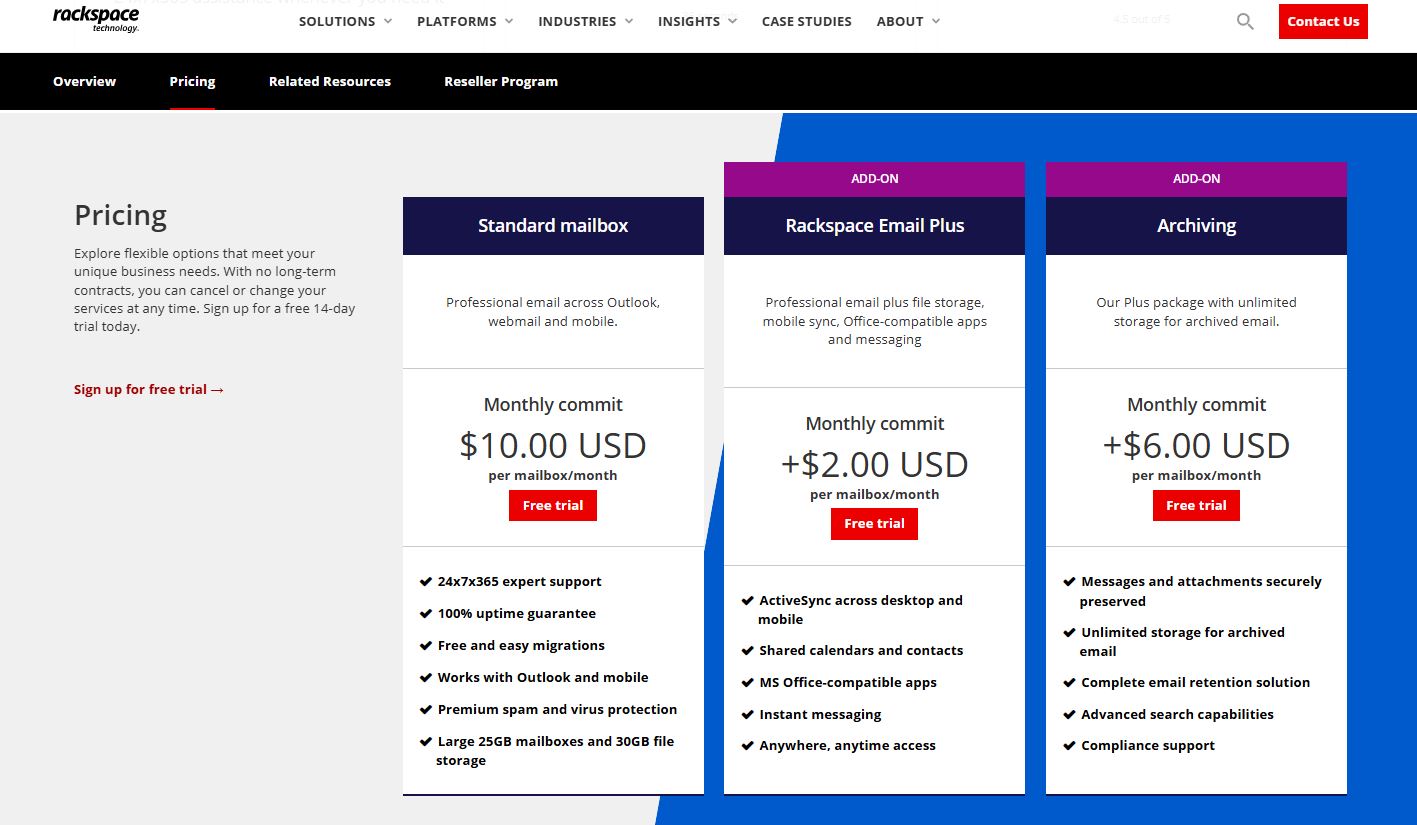Open the Related Resources tab
Screen dimensions: 1417x825
click(329, 81)
